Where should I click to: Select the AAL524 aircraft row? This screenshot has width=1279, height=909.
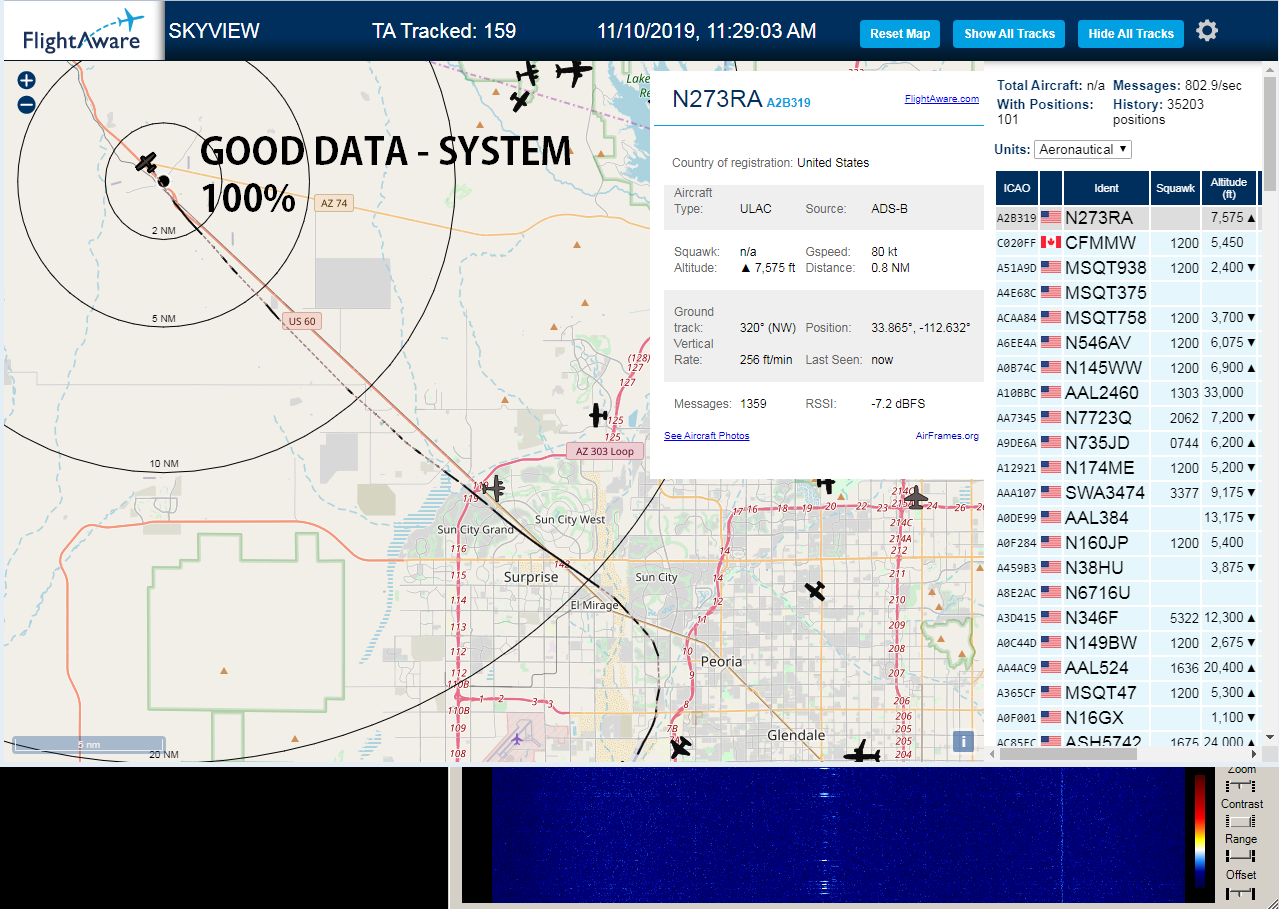1127,668
